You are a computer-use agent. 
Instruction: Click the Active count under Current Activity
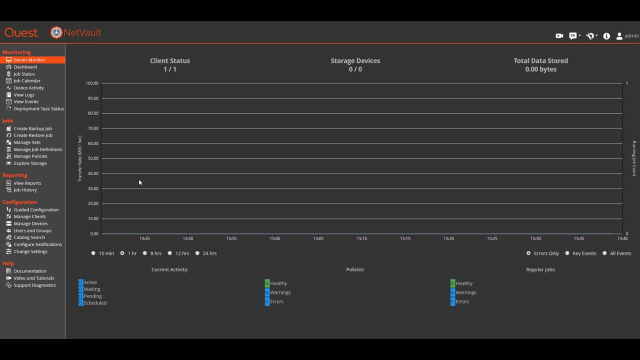(81, 282)
